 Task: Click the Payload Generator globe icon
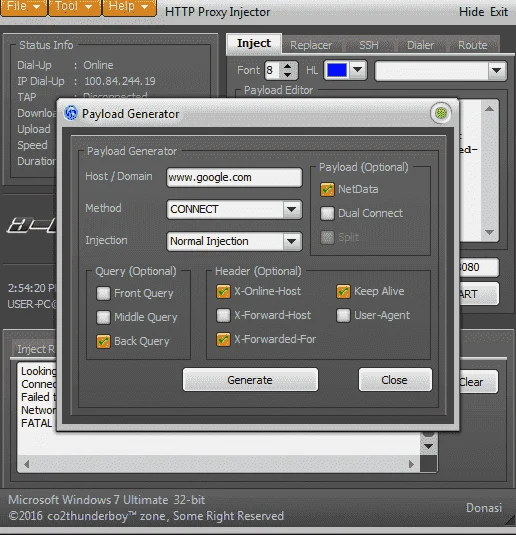tap(71, 113)
